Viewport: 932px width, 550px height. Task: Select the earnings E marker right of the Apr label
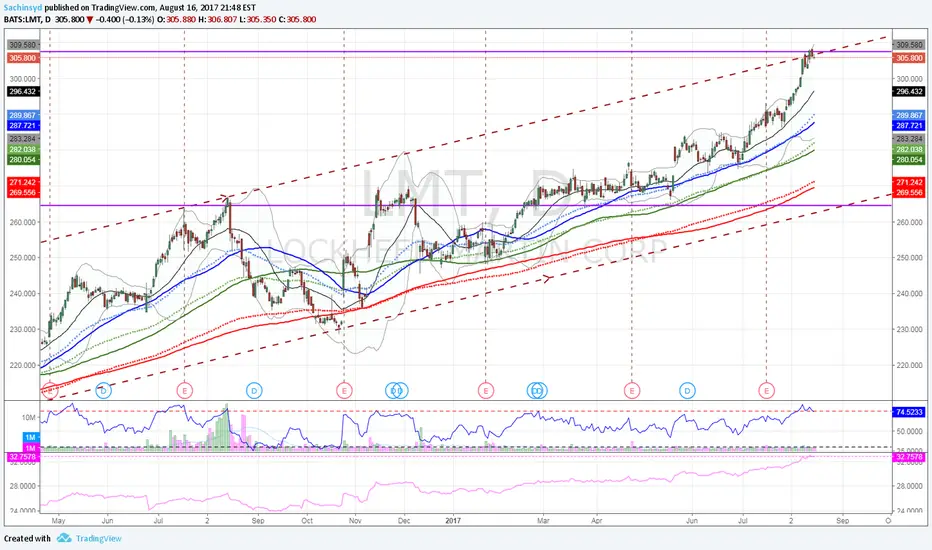tap(631, 391)
